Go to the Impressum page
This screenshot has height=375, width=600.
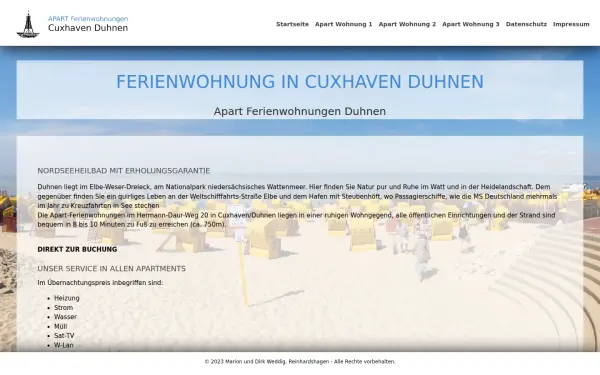[x=571, y=24]
